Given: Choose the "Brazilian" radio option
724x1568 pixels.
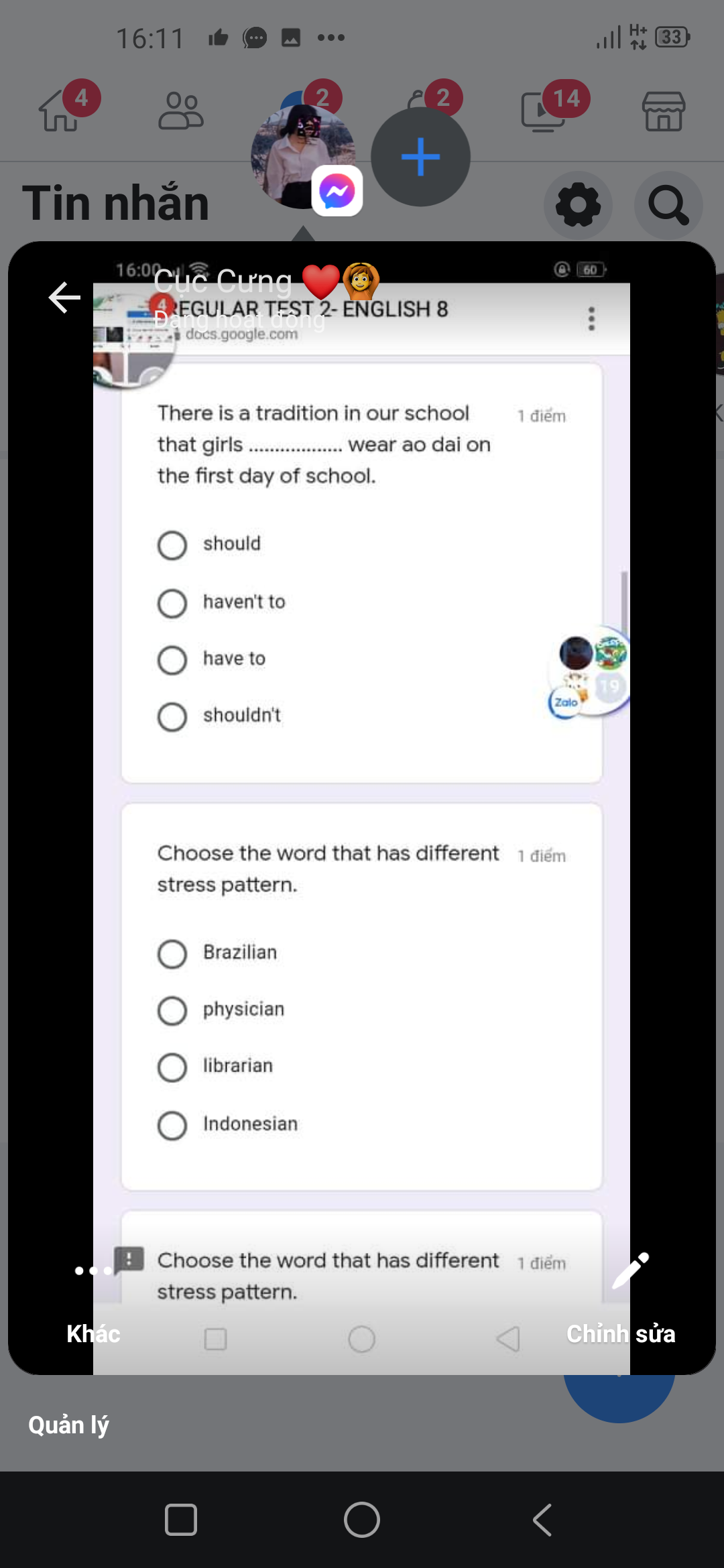Looking at the screenshot, I should point(172,954).
